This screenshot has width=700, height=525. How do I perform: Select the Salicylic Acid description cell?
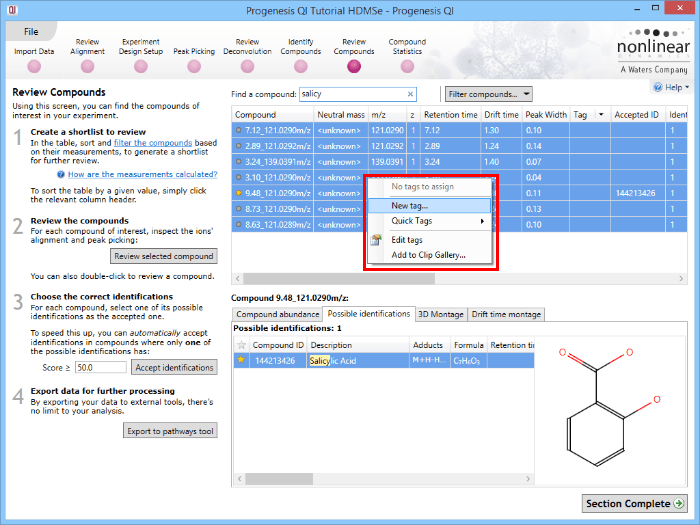358,360
